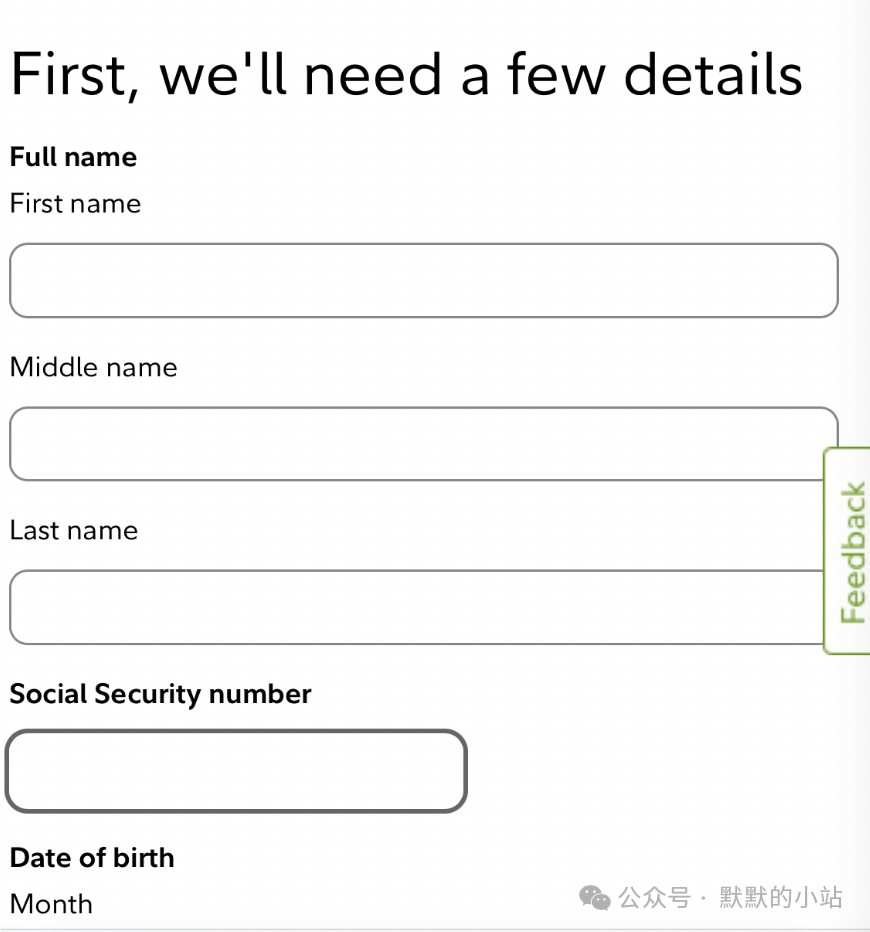Click the word 'few' in the page heading

556,74
